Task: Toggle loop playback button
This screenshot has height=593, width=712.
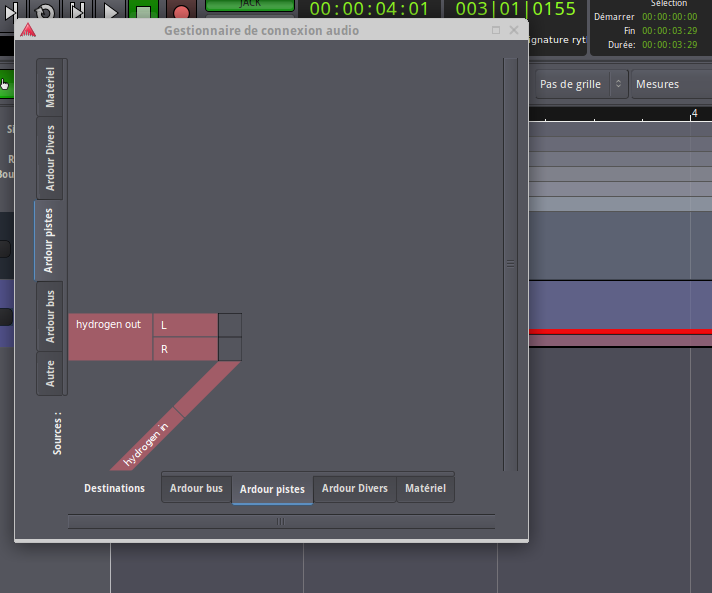Action: 44,11
